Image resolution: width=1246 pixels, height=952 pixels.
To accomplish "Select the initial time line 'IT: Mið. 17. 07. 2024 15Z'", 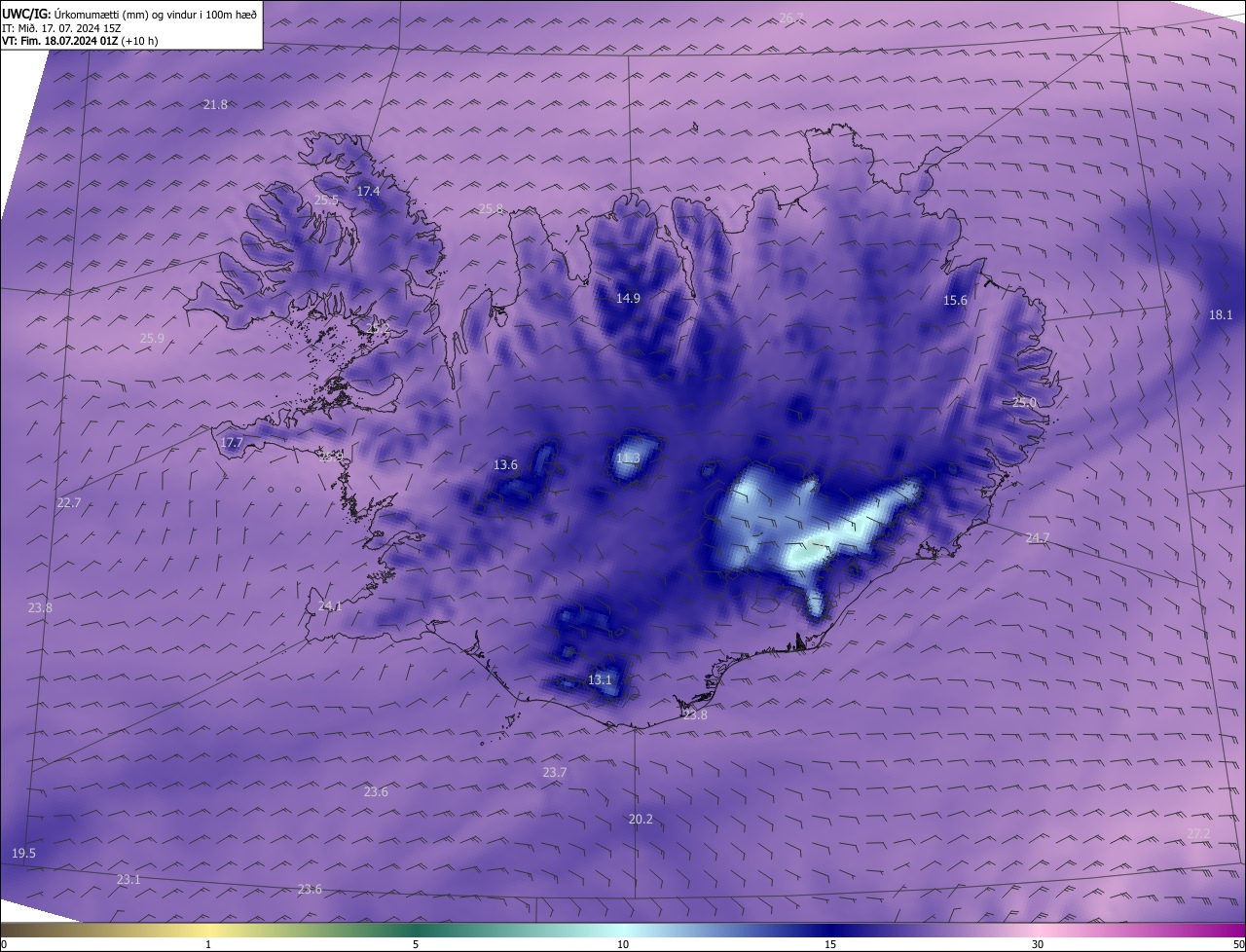I will (61, 28).
